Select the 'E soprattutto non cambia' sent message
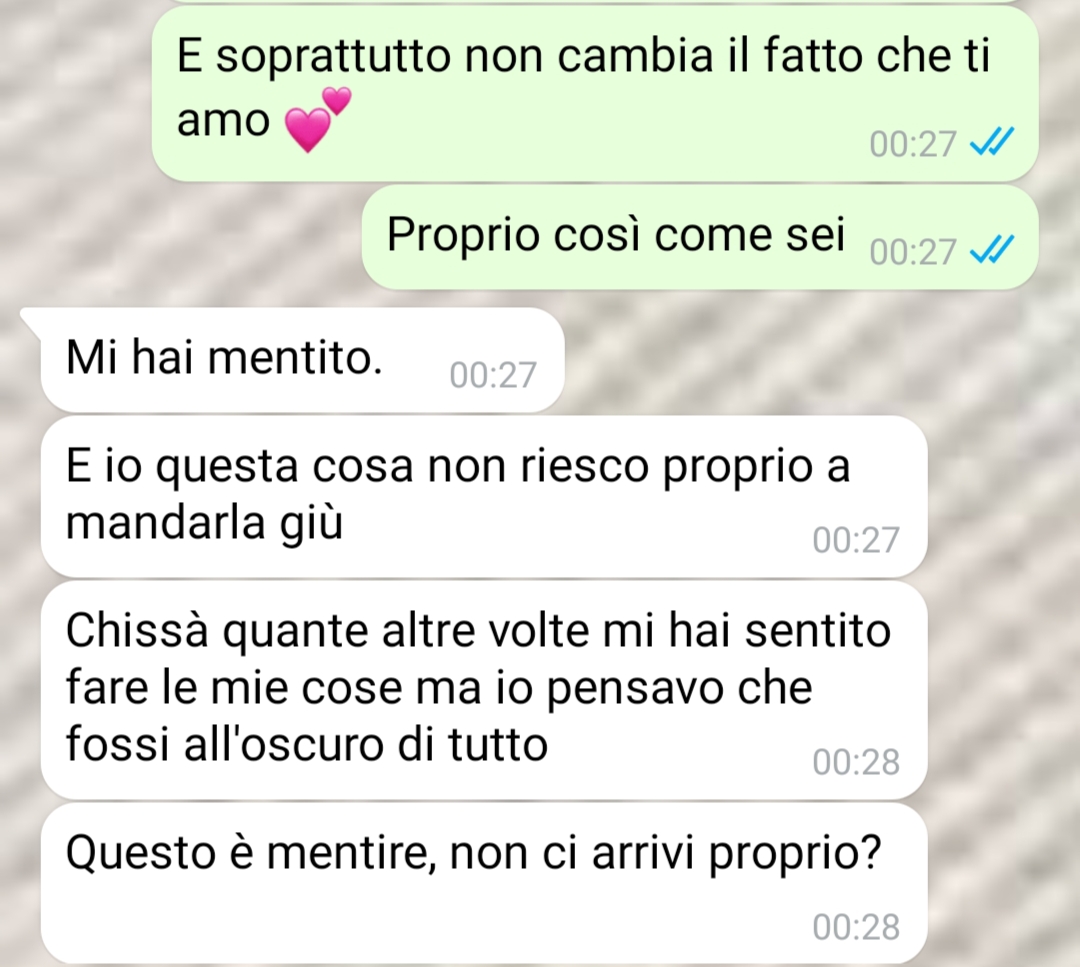Screen dimensions: 1080x967 coord(595,94)
